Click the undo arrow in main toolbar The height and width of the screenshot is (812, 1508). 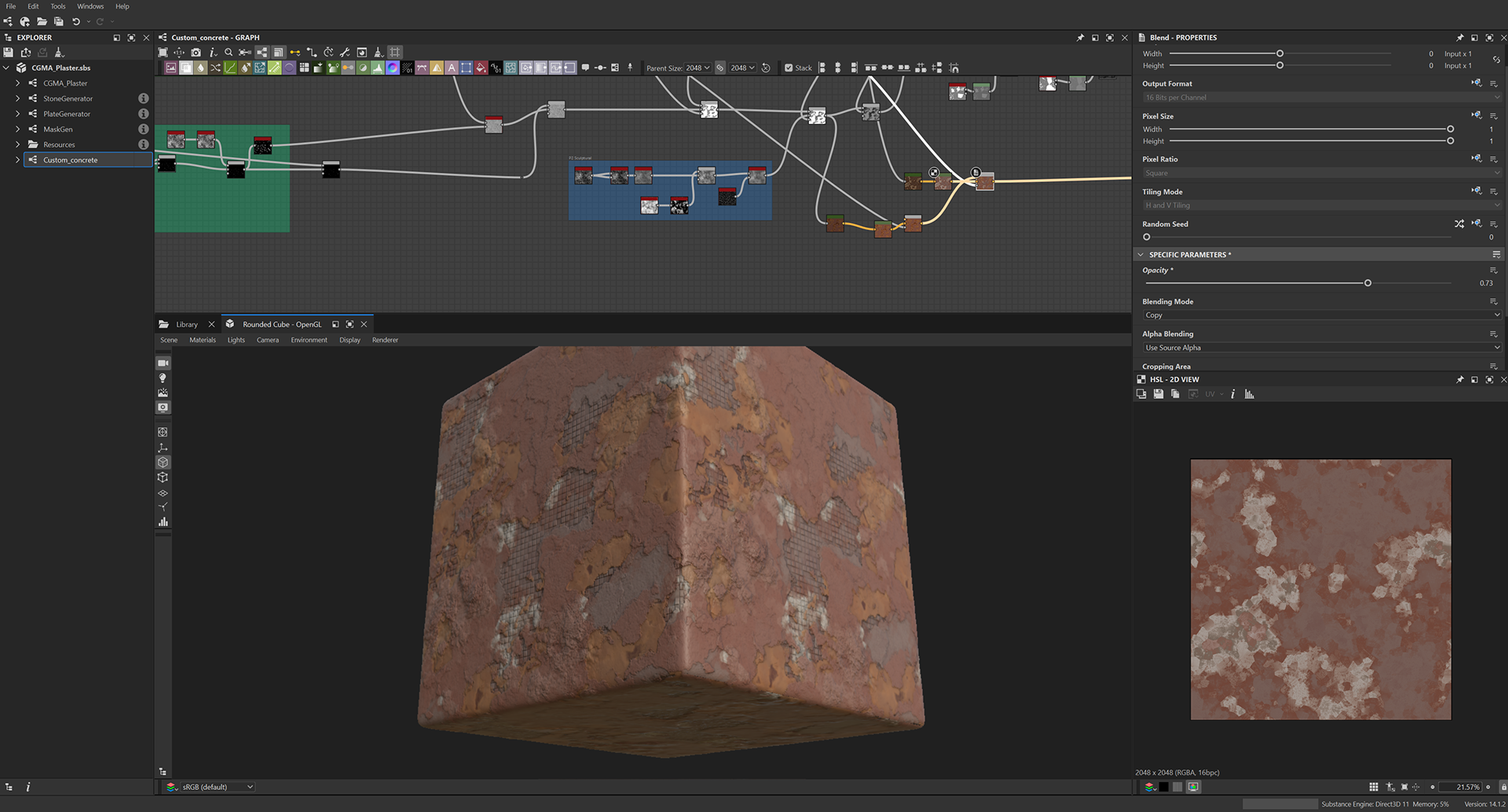[76, 21]
